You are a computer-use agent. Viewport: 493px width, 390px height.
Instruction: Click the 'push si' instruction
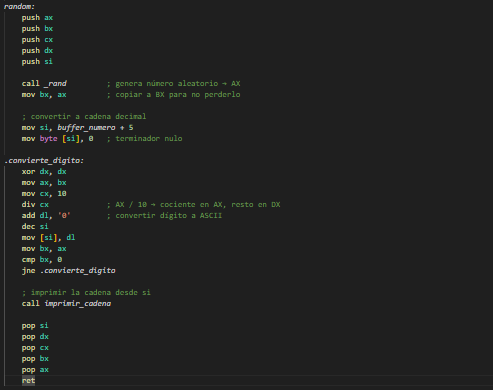pos(37,61)
